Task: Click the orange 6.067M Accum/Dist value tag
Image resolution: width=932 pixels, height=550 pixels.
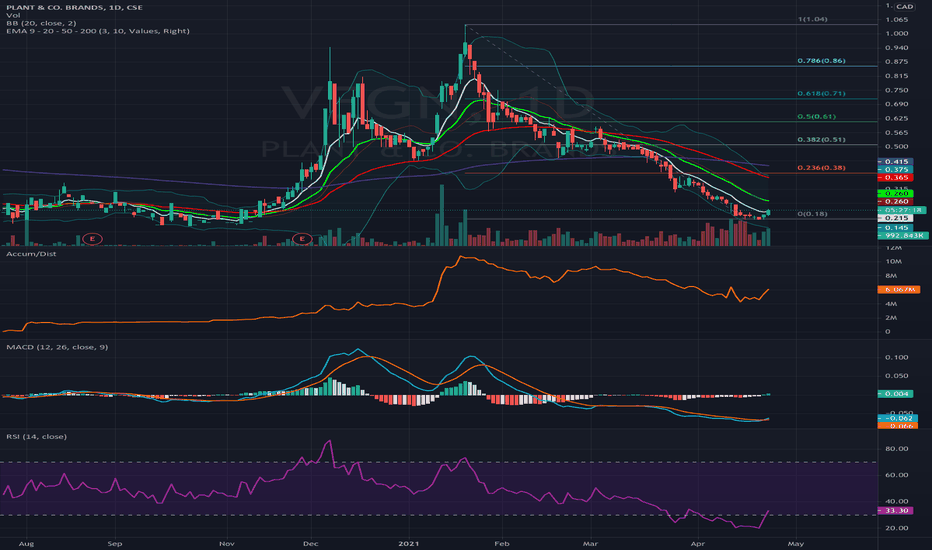Action: 898,290
